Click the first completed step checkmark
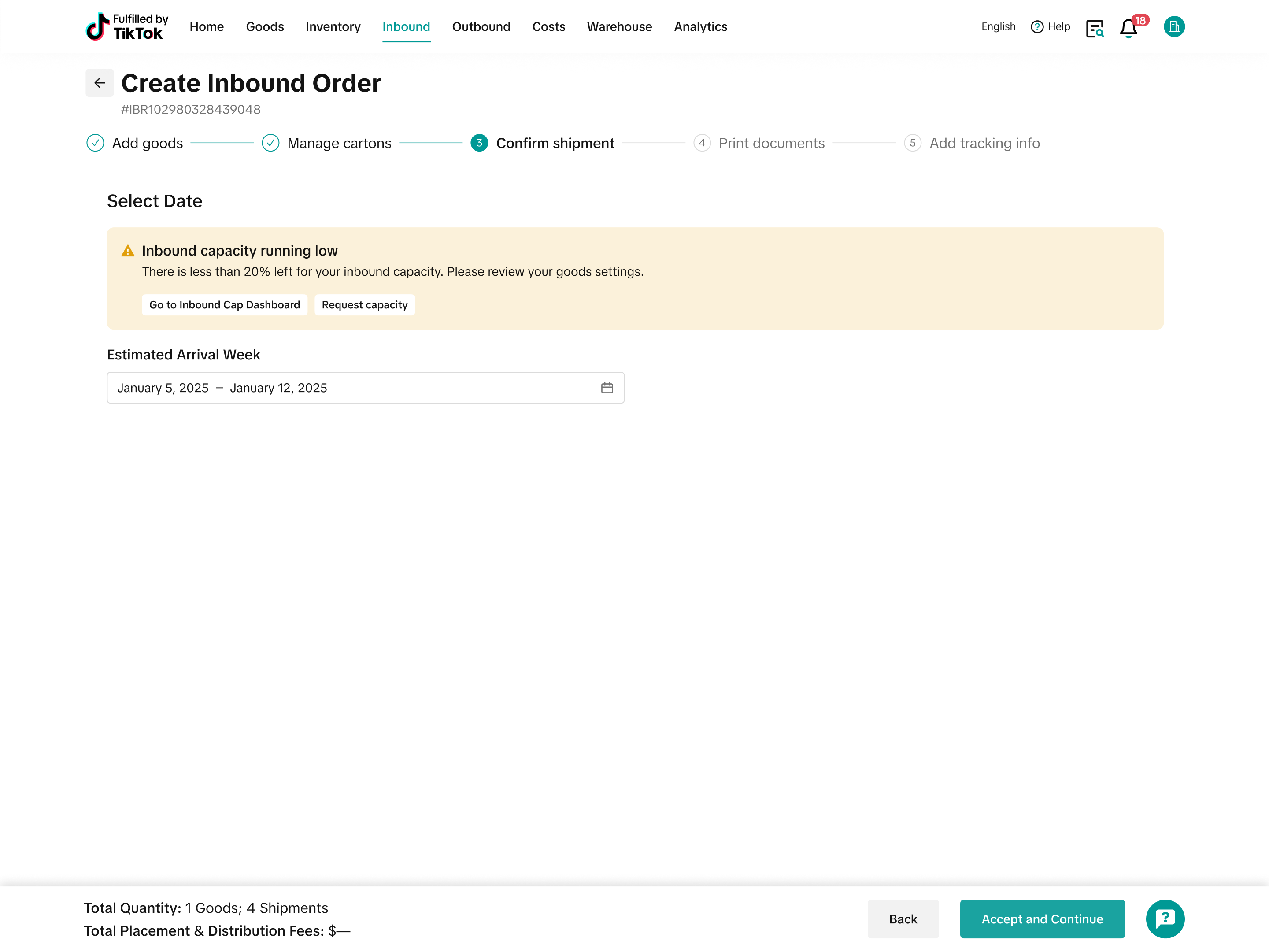The height and width of the screenshot is (952, 1269). coord(95,143)
